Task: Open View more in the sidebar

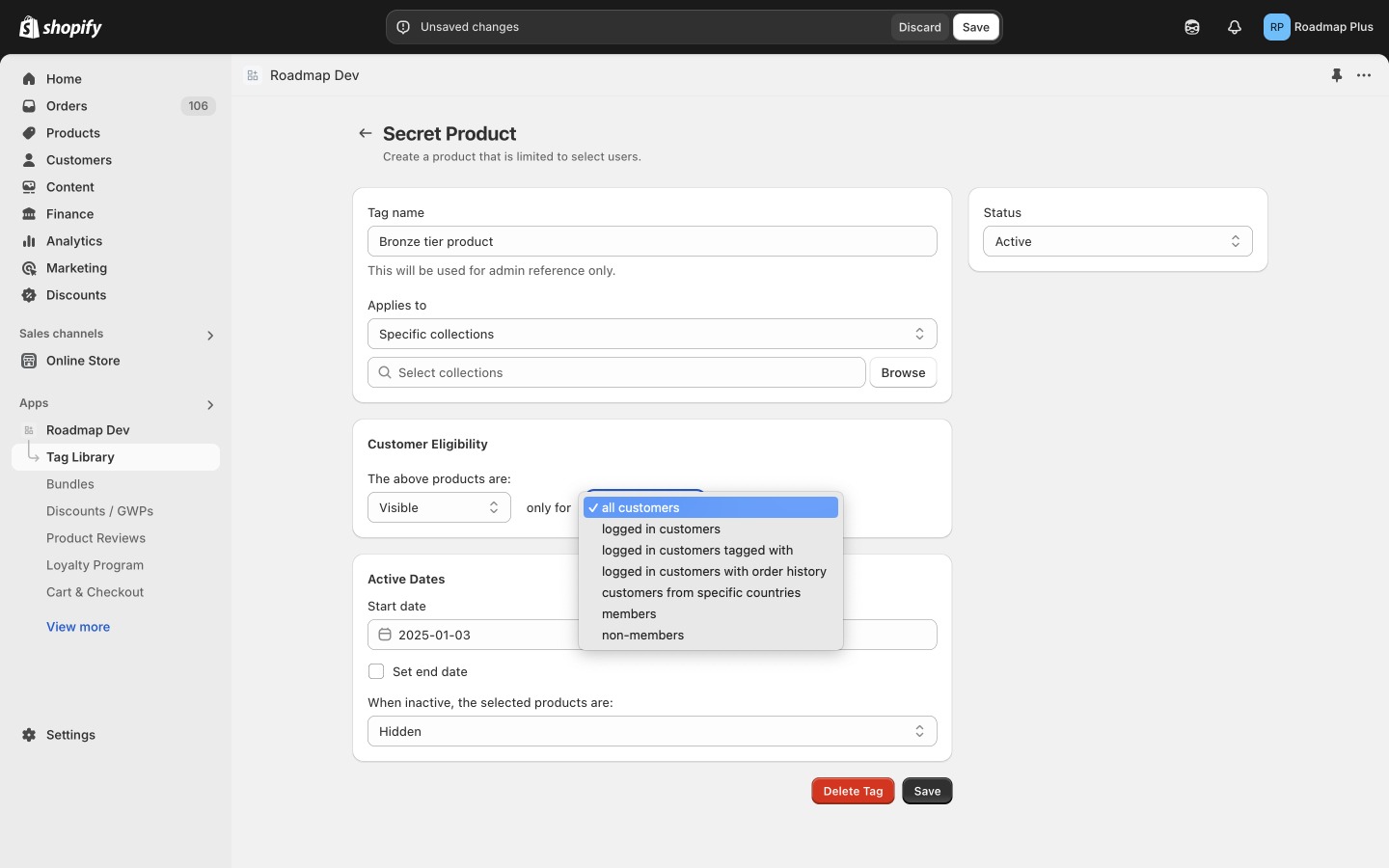Action: pos(78,627)
